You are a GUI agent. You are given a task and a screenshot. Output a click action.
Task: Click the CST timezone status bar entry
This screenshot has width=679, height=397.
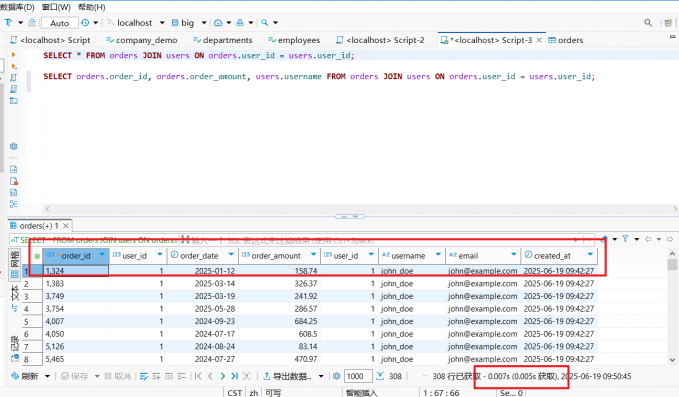[x=234, y=393]
